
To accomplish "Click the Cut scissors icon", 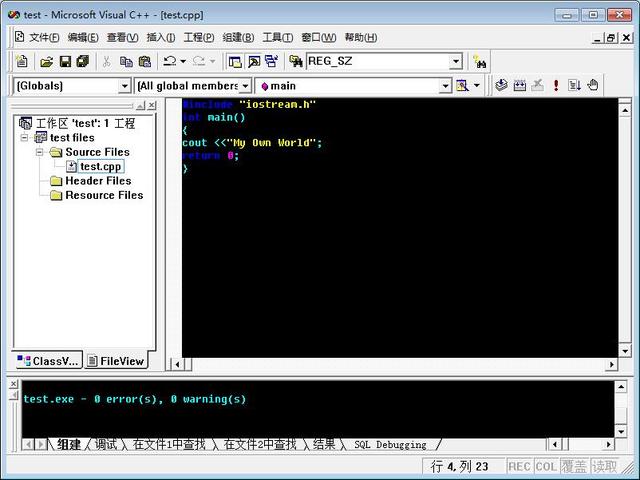I will point(107,62).
